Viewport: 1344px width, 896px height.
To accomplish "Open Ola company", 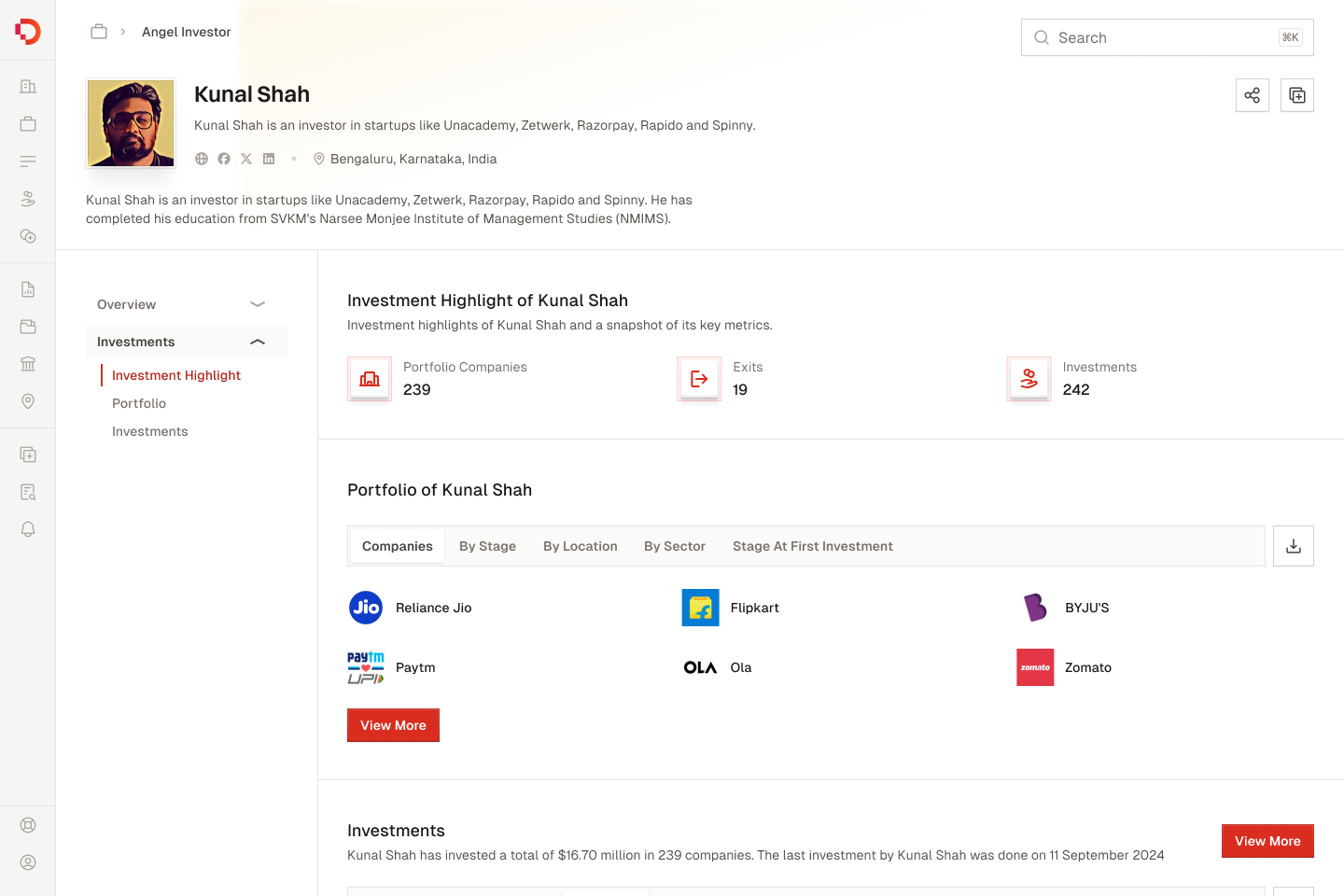I will coord(717,667).
